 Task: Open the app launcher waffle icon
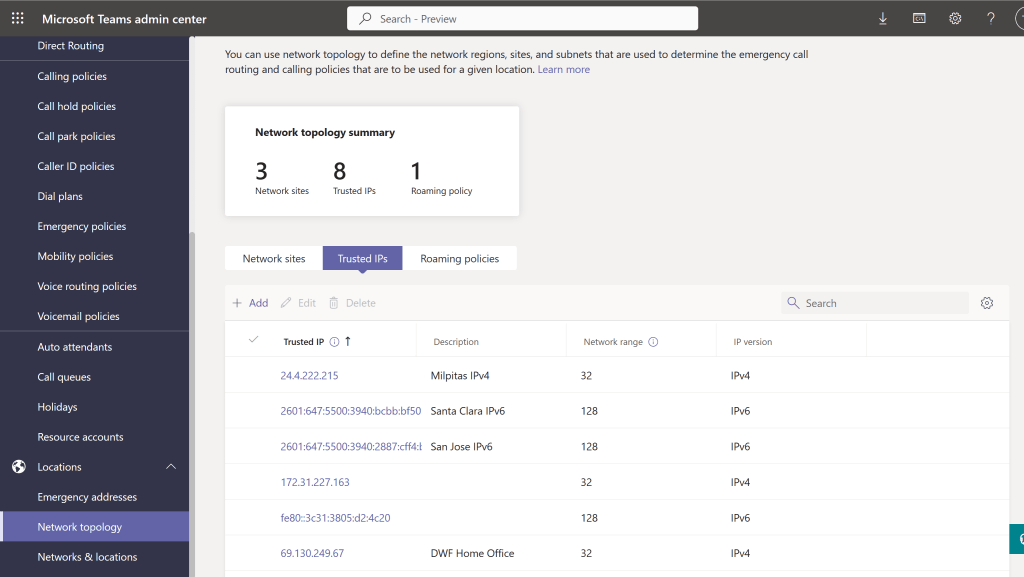(x=17, y=19)
